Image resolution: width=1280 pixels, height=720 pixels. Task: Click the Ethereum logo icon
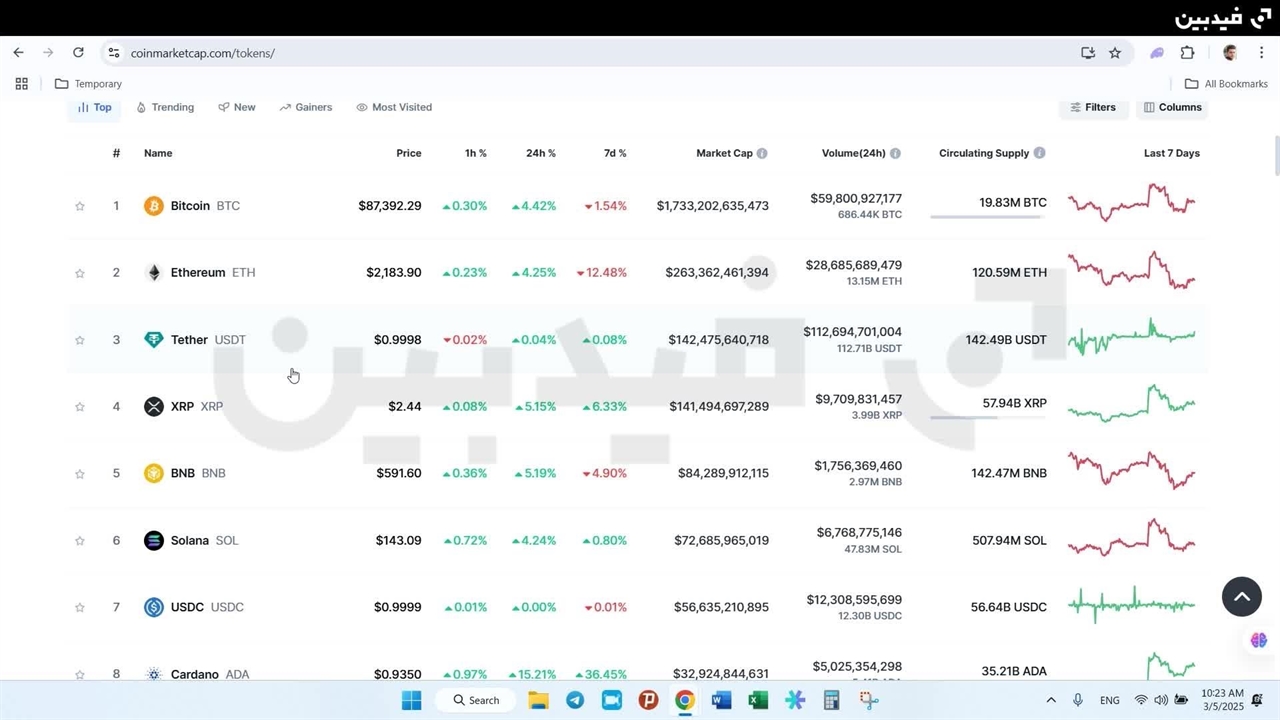coord(153,273)
